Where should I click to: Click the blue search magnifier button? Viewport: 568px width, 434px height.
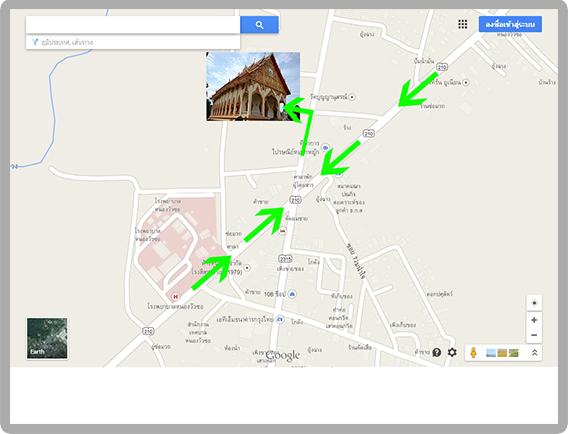[259, 25]
